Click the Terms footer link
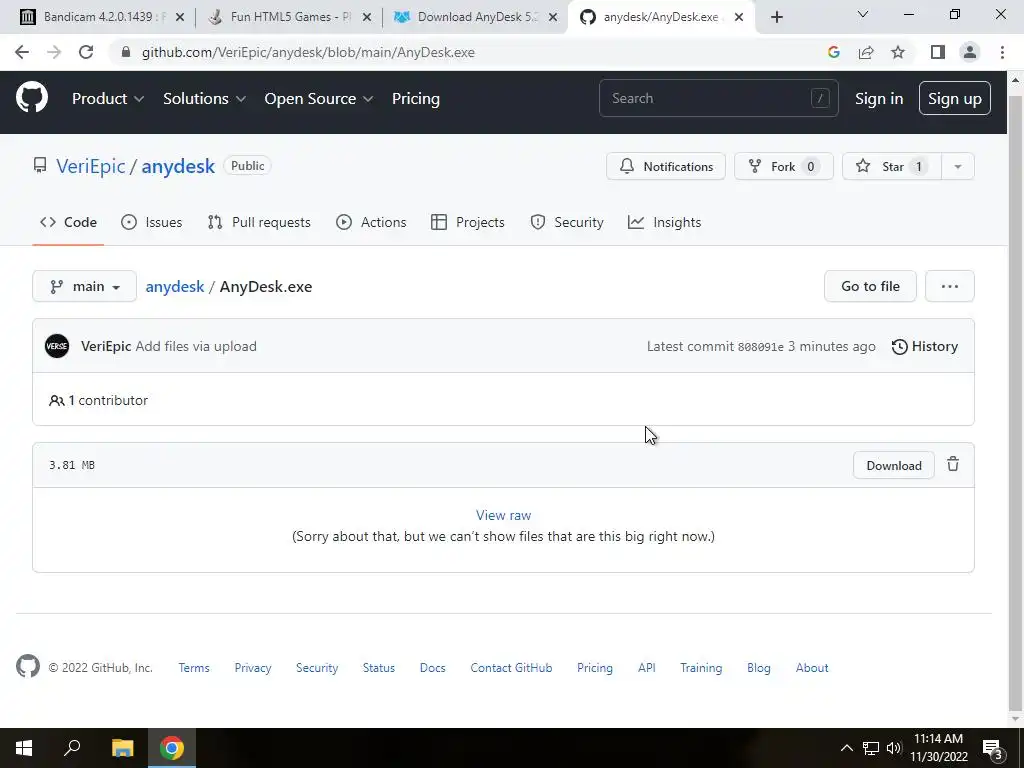The image size is (1024, 768). point(194,667)
